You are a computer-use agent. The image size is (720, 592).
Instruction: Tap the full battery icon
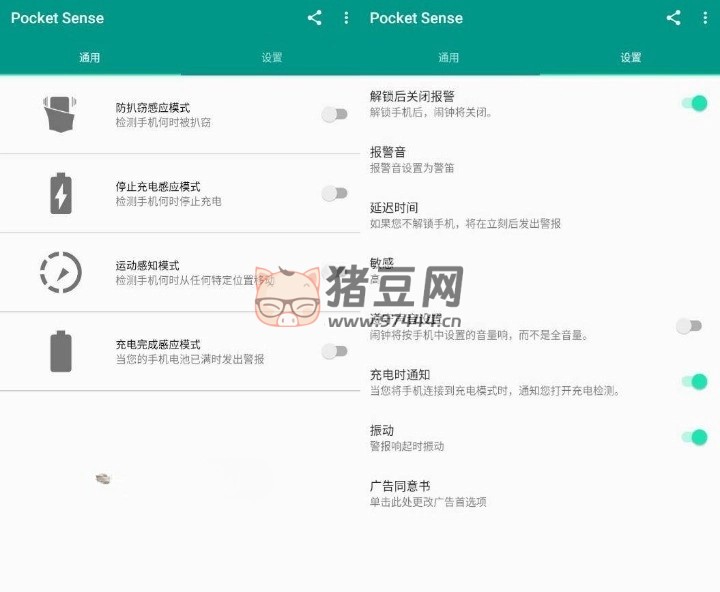[61, 351]
